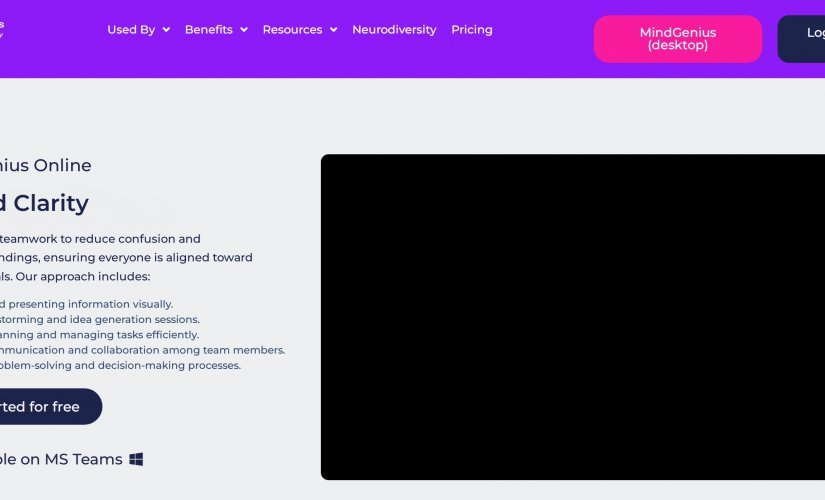The width and height of the screenshot is (825, 500).
Task: Go to the Neurodiversity page
Action: [394, 29]
